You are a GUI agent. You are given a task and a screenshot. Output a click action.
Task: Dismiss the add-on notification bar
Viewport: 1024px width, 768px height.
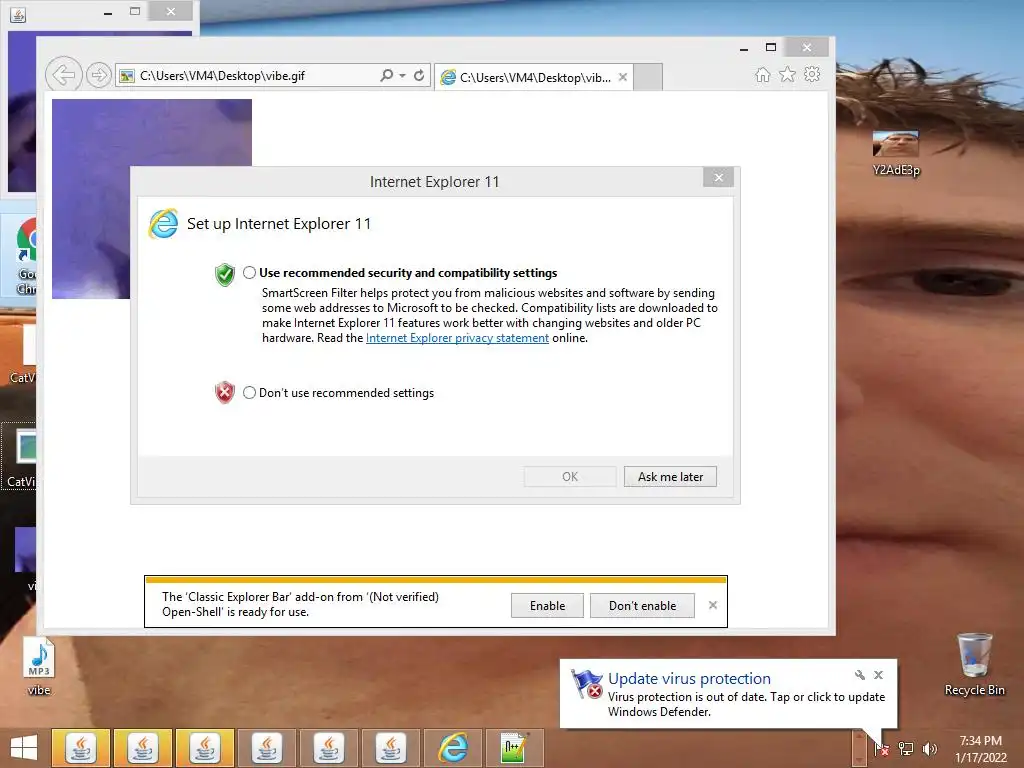tap(712, 605)
